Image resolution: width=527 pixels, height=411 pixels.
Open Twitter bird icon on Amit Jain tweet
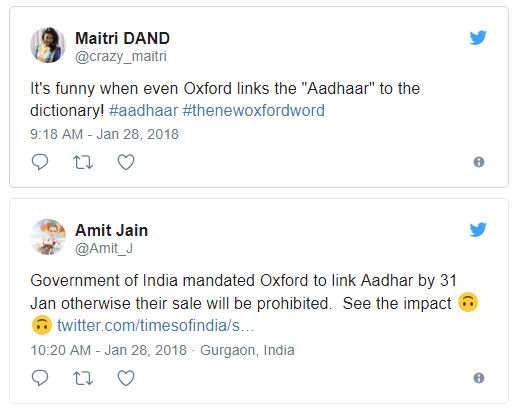click(478, 230)
